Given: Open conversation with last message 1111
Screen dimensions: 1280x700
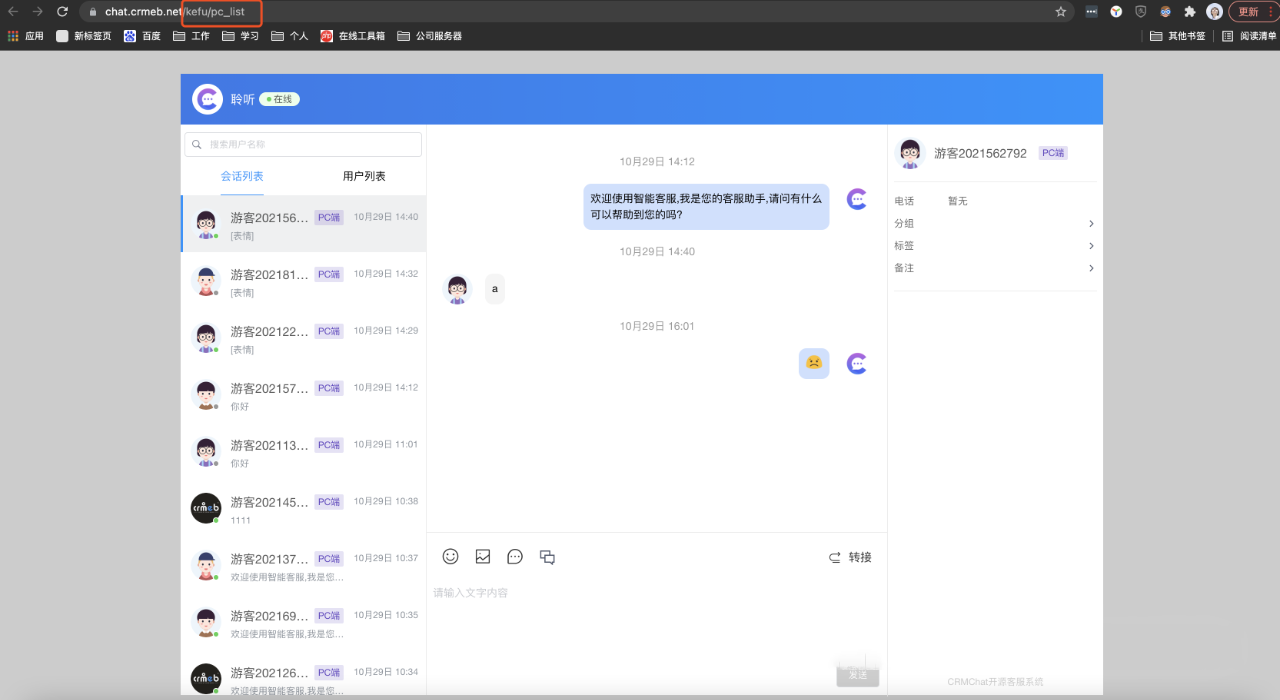Looking at the screenshot, I should [x=304, y=509].
